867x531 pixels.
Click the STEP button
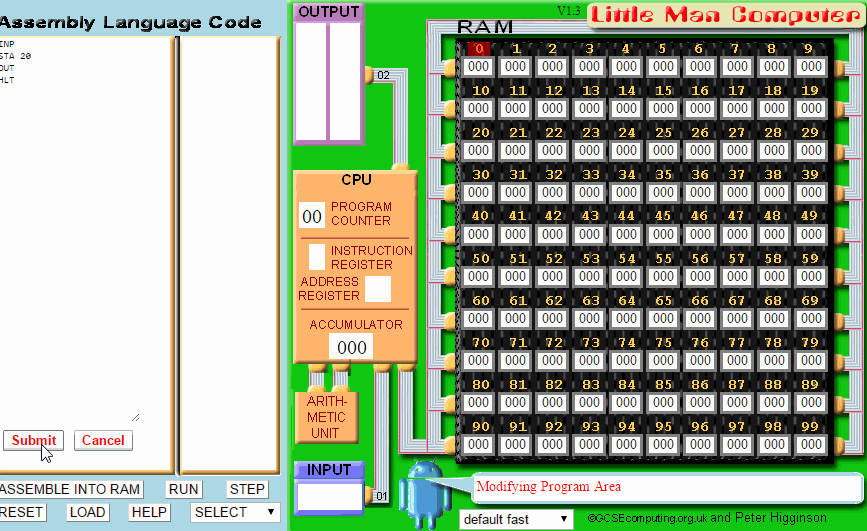point(247,489)
